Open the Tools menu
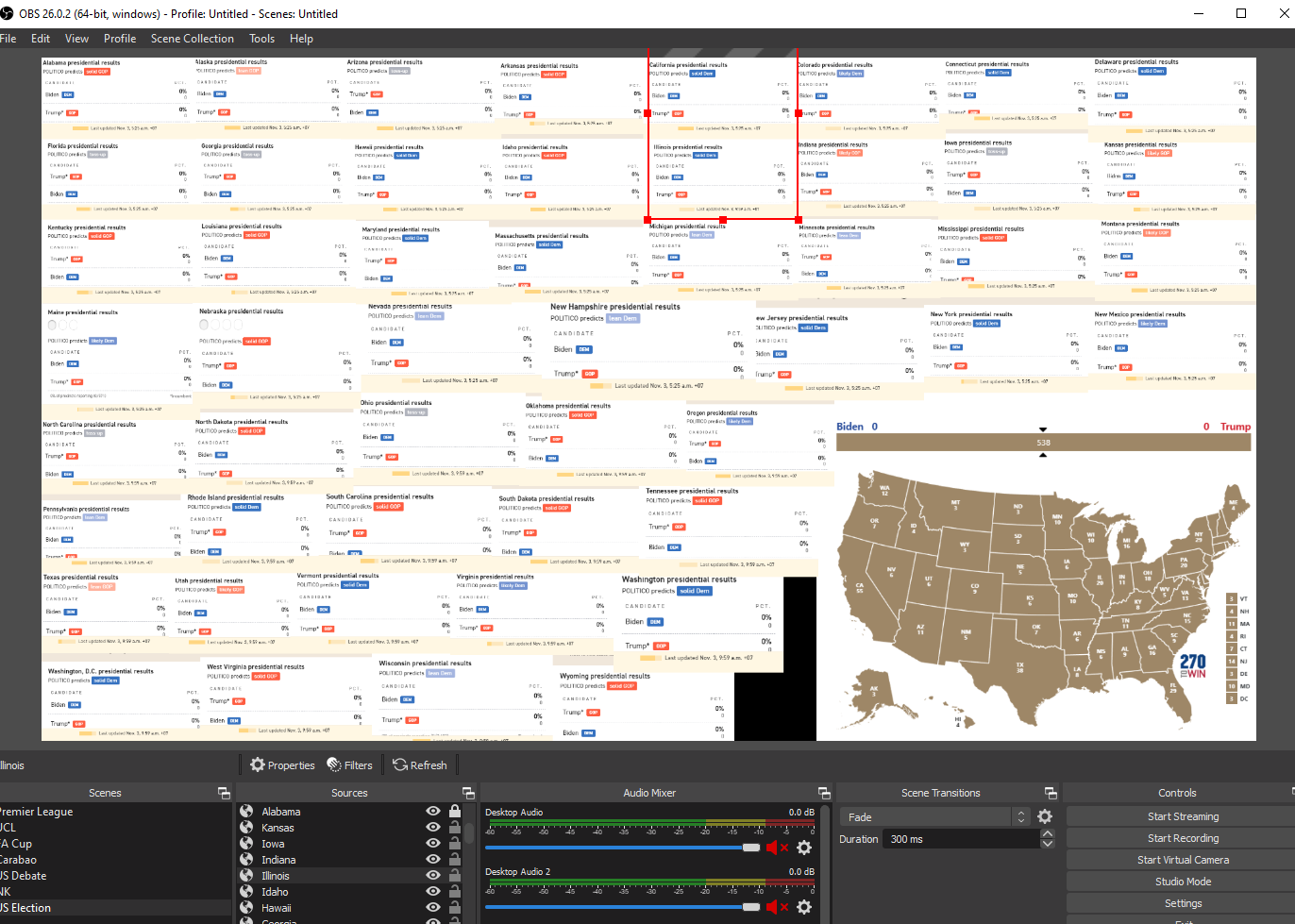 (261, 39)
